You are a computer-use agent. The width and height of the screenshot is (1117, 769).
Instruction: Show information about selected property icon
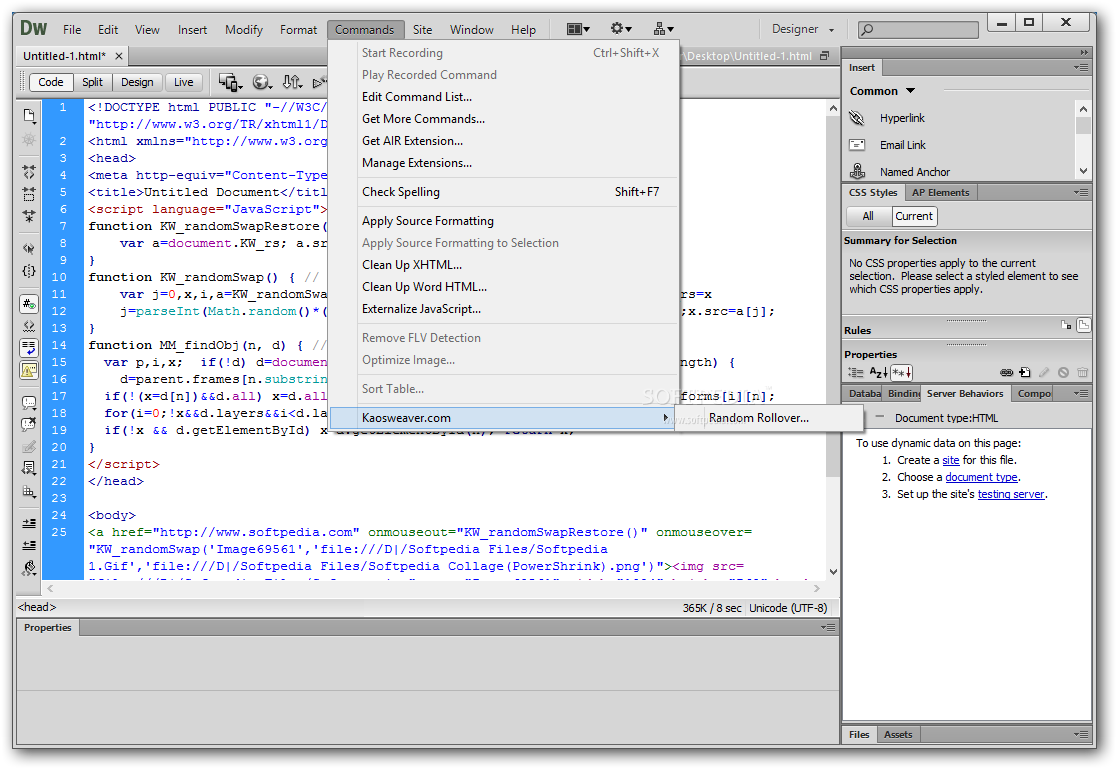(1066, 325)
